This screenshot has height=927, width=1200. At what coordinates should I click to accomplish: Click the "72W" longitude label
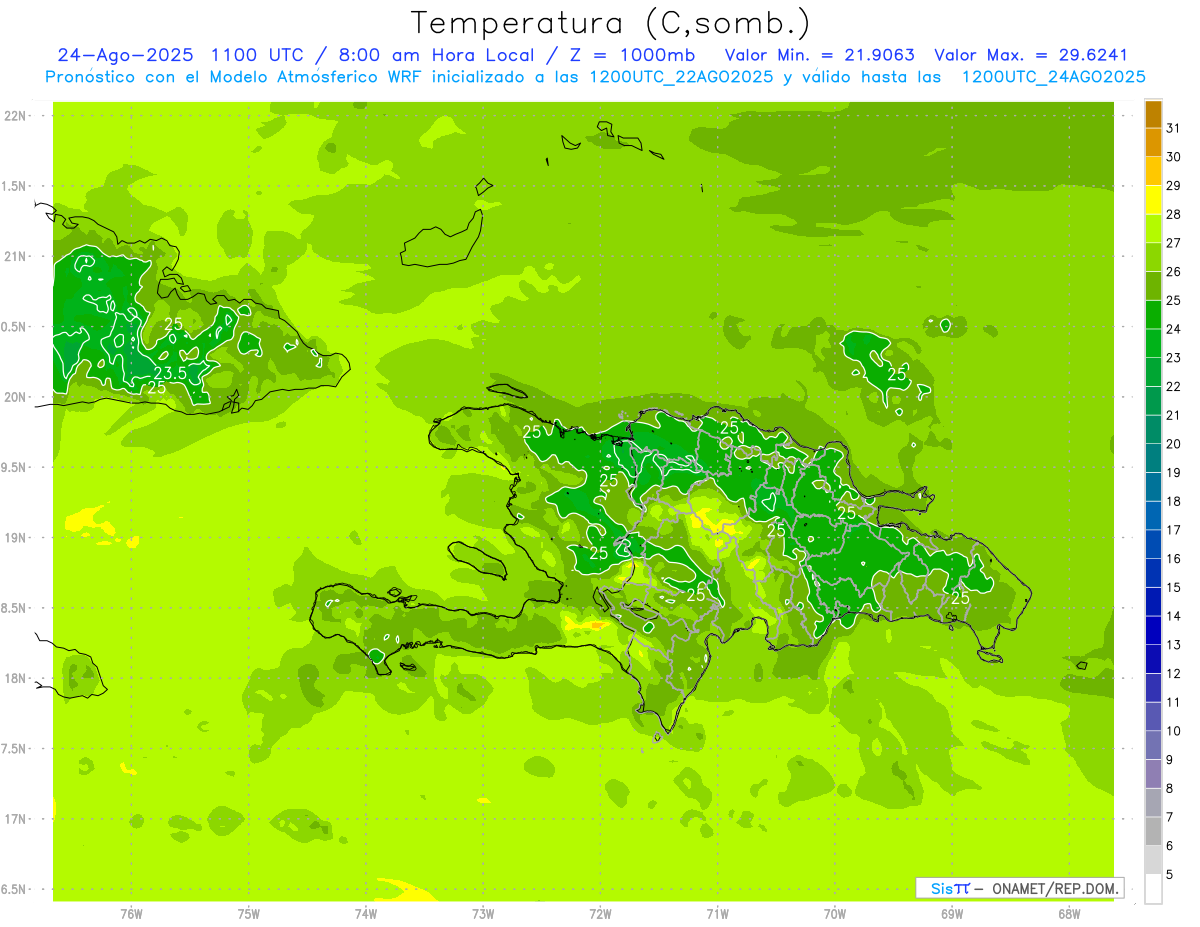click(600, 913)
